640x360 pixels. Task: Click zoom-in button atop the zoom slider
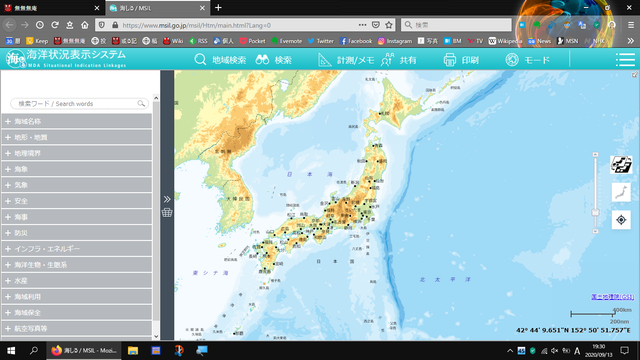pyautogui.click(x=596, y=155)
